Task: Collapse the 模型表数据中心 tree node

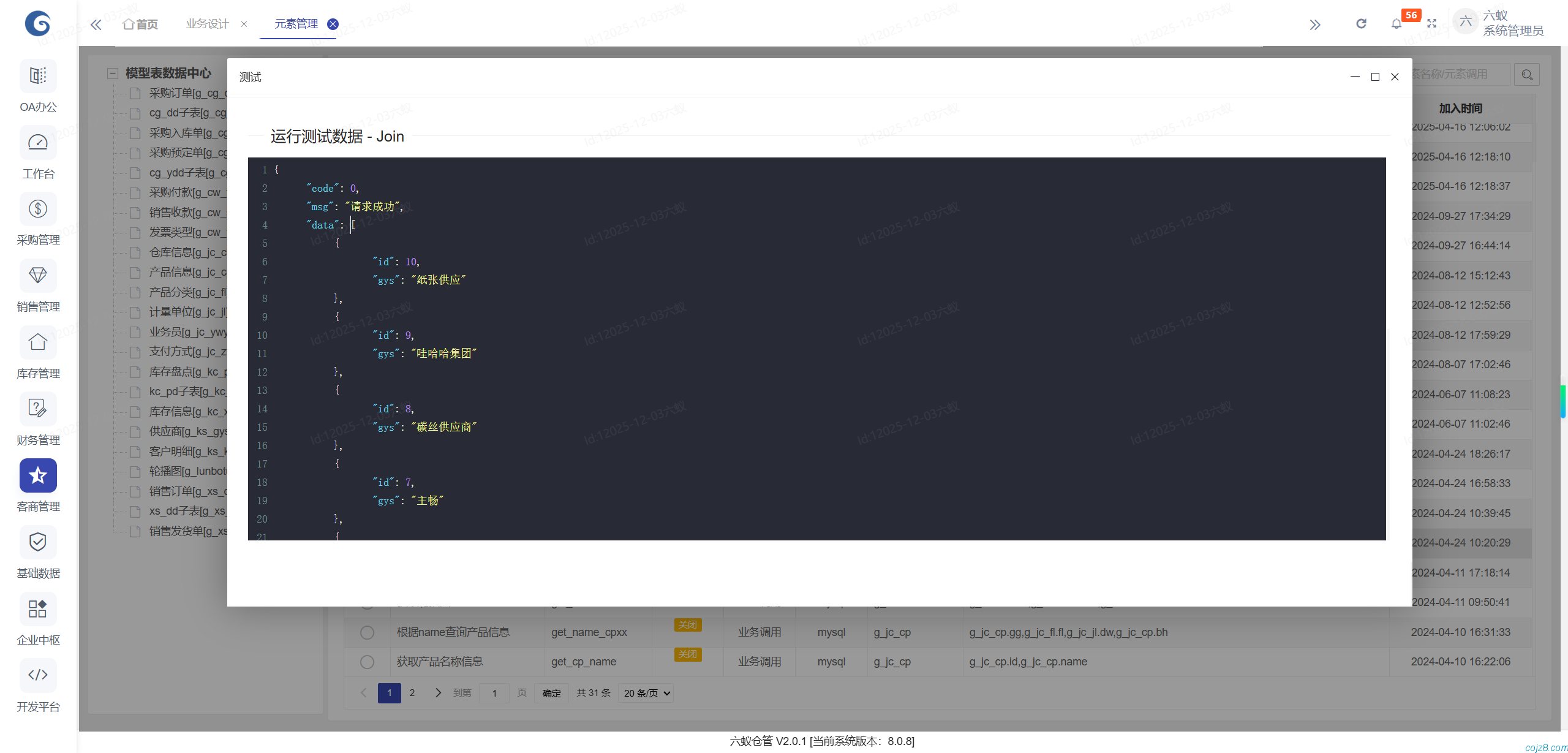Action: click(113, 73)
